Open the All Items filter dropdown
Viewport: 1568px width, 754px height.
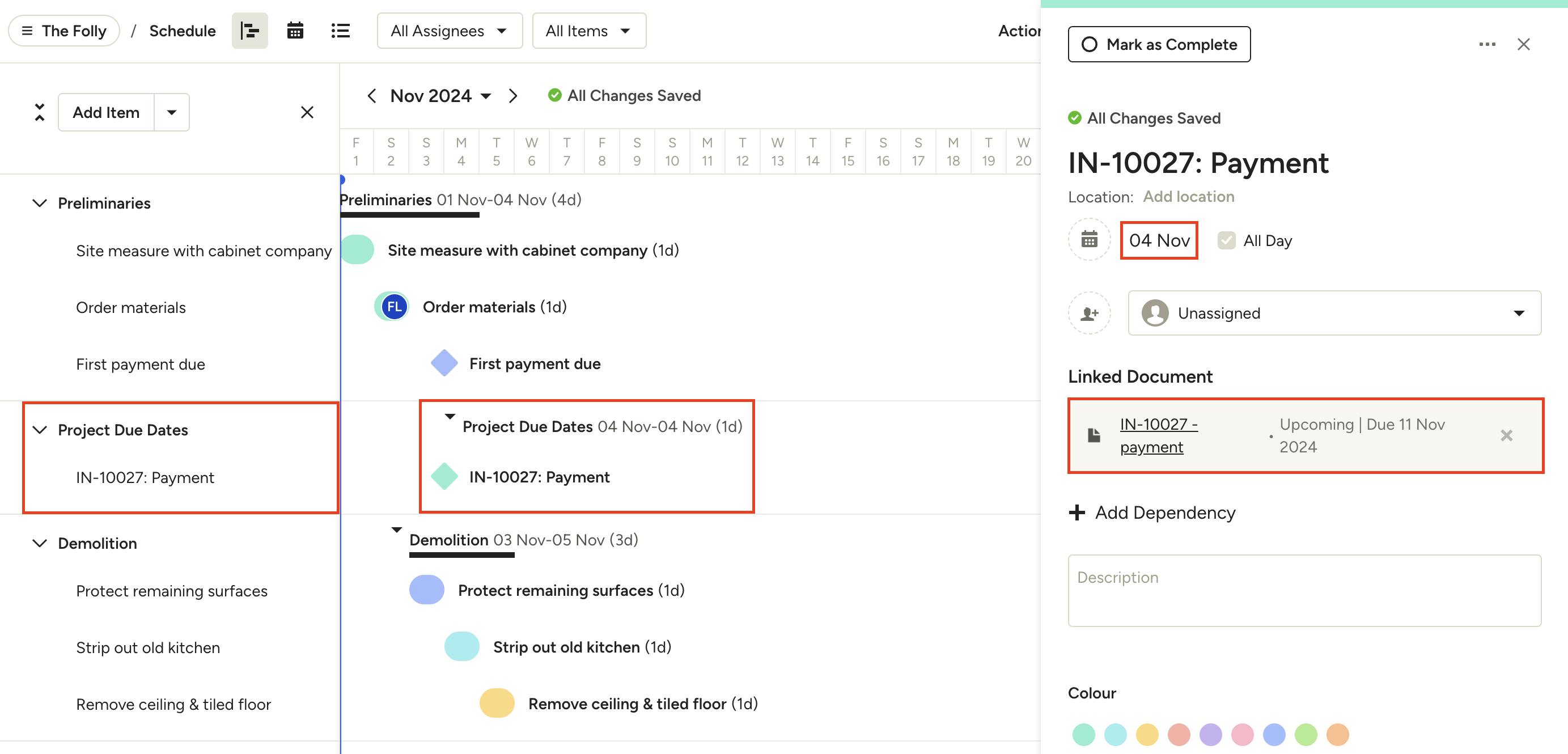pos(588,31)
